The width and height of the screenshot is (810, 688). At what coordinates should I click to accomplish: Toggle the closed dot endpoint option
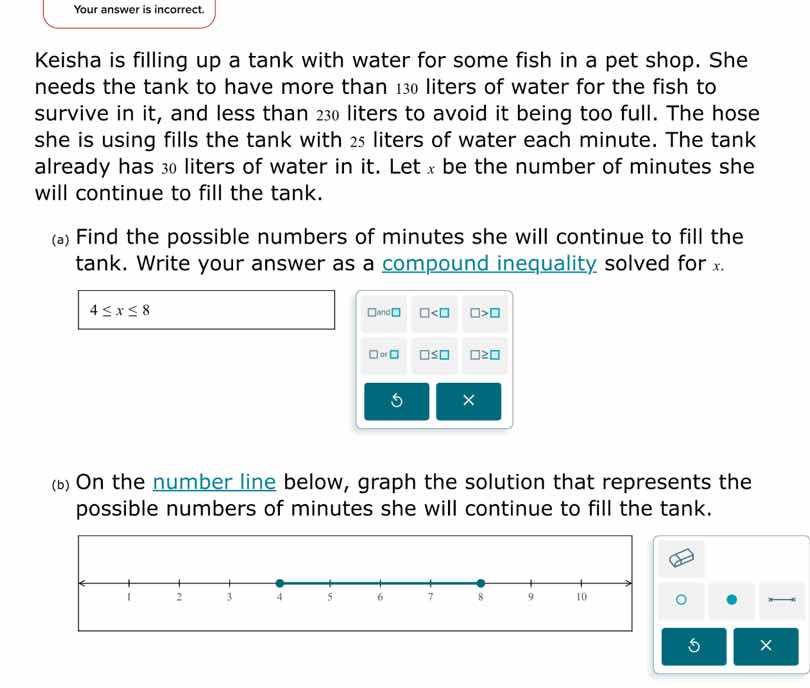(x=731, y=600)
